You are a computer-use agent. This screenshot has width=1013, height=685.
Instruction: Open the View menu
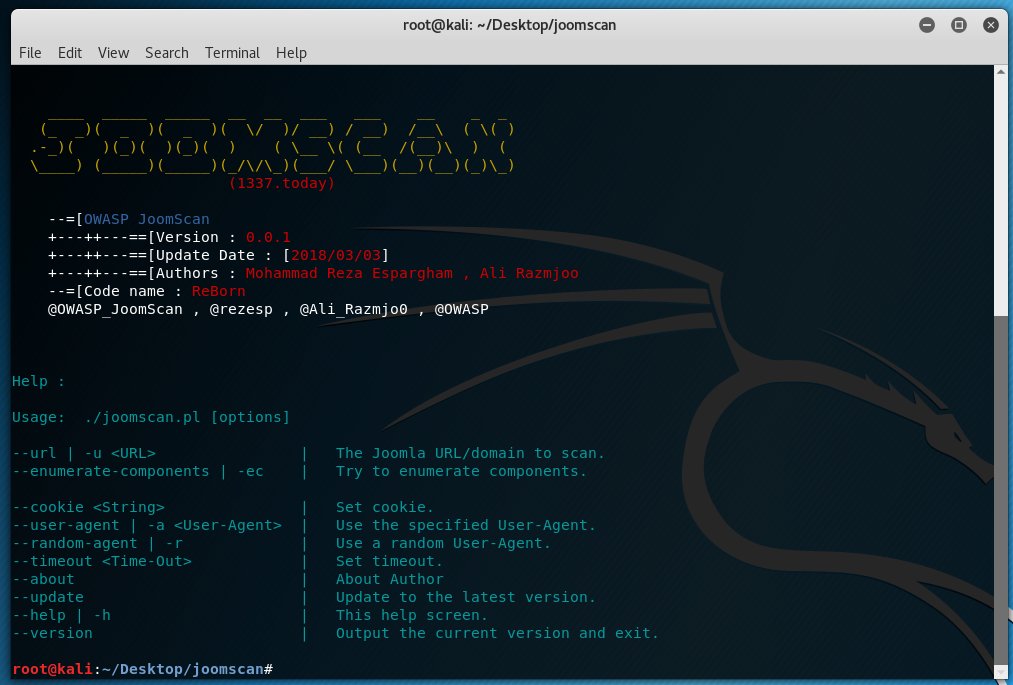pyautogui.click(x=113, y=53)
